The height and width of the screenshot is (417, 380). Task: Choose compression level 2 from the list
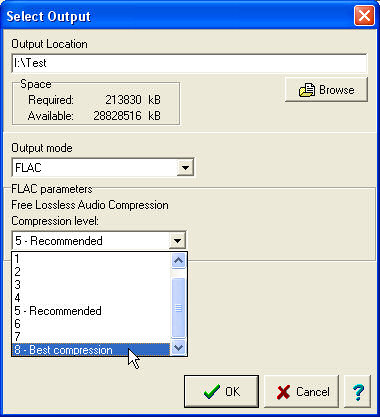click(91, 272)
